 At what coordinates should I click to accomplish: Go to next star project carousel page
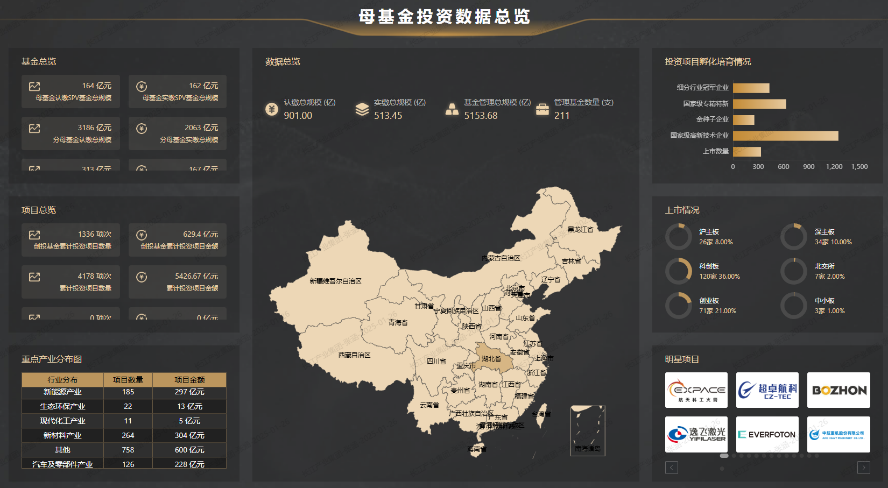point(863,467)
